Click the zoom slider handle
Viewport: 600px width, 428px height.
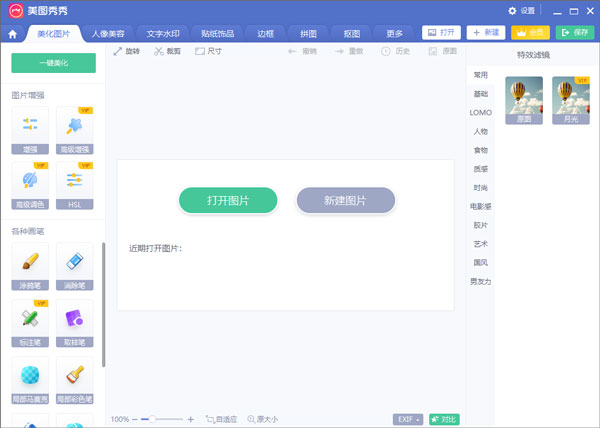(152, 420)
